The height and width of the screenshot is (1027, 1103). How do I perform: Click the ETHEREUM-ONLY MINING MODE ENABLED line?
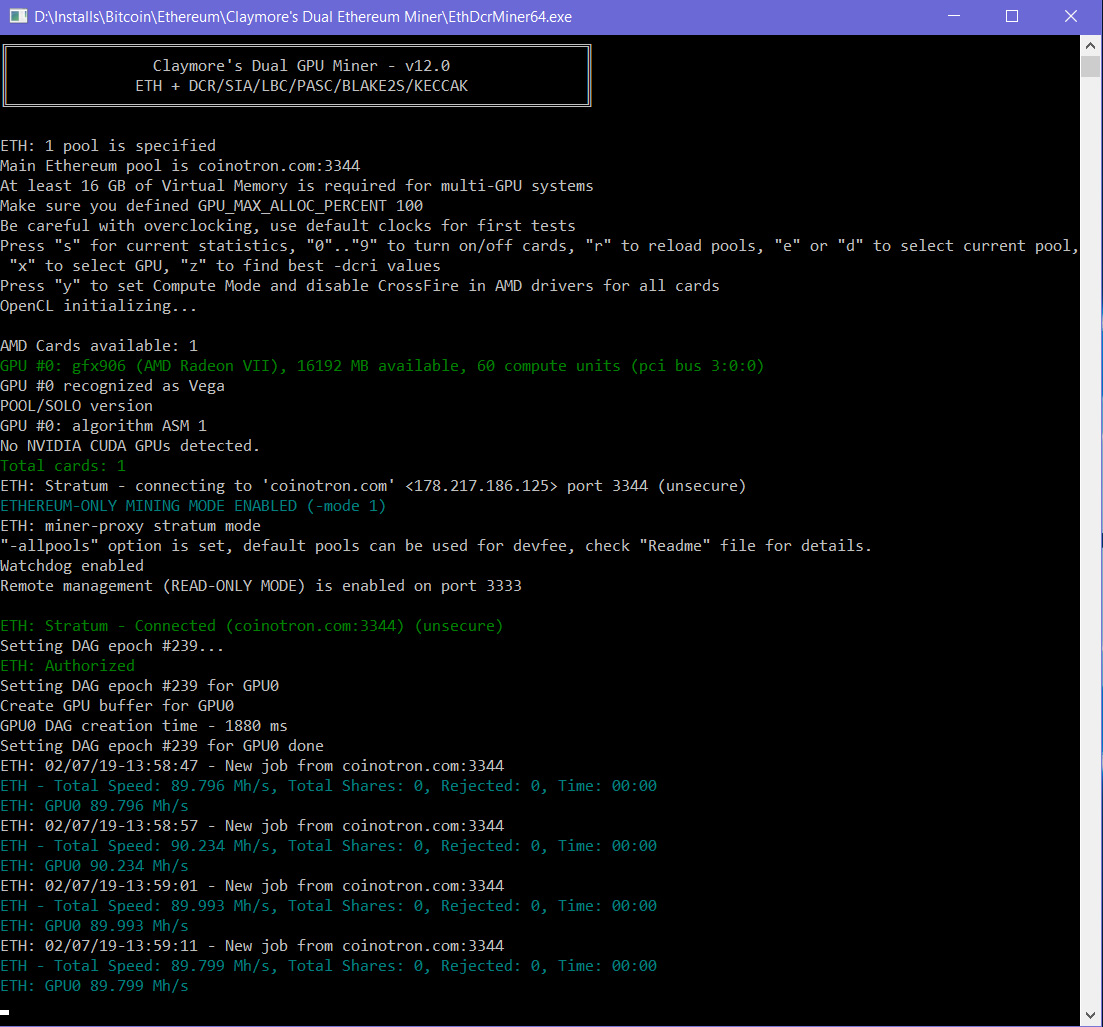click(x=193, y=506)
